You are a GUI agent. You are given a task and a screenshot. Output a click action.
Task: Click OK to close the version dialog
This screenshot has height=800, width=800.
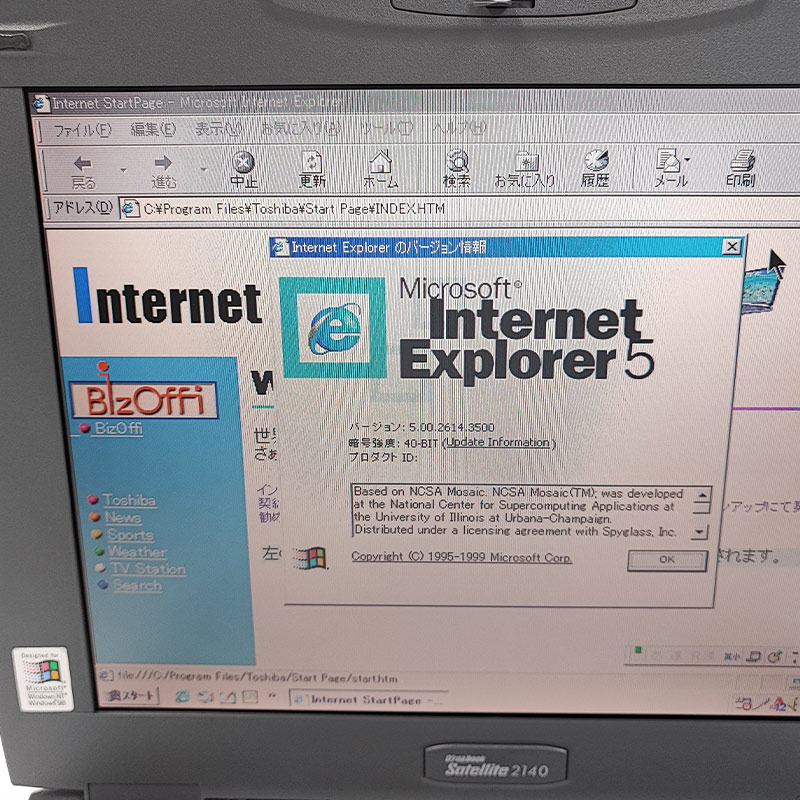tap(666, 560)
